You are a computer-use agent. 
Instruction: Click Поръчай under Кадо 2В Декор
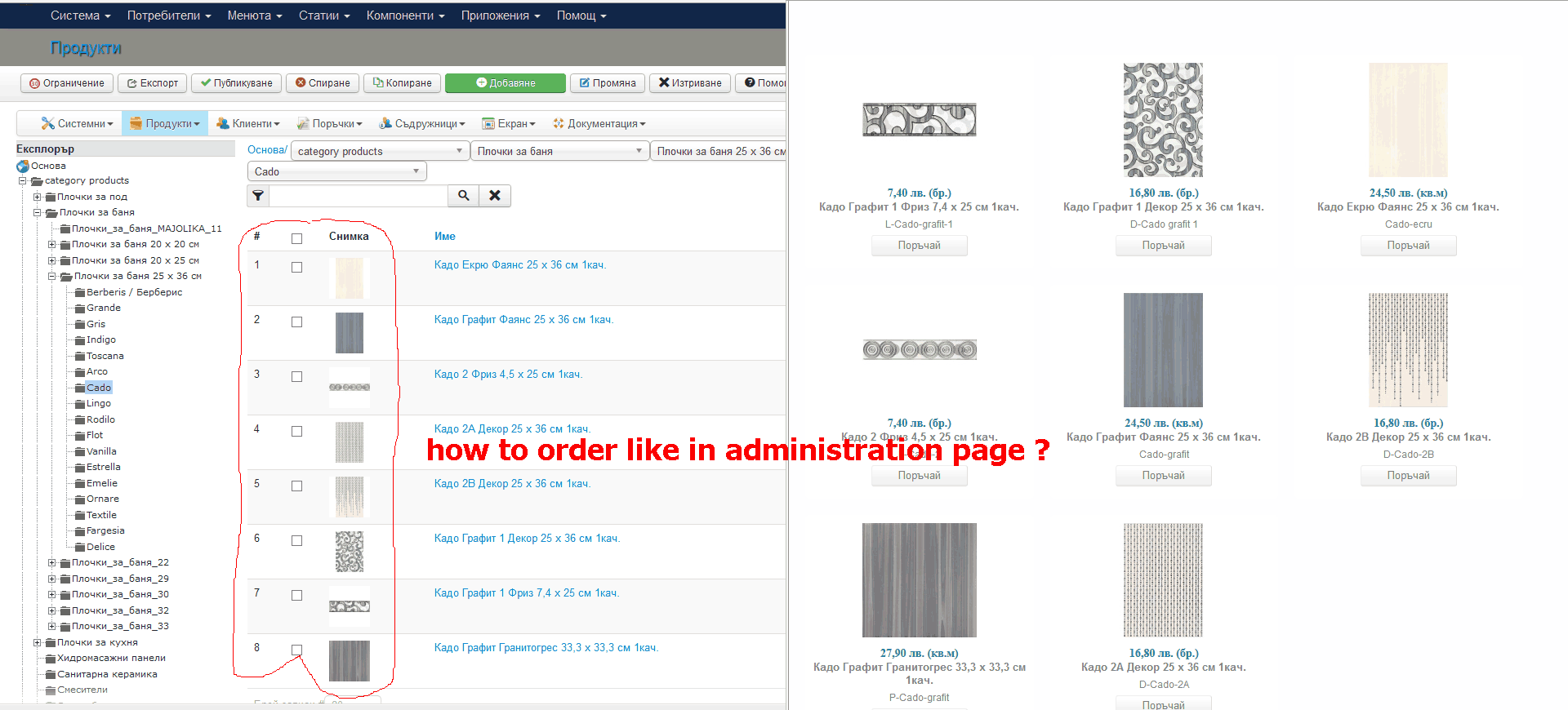[1408, 476]
